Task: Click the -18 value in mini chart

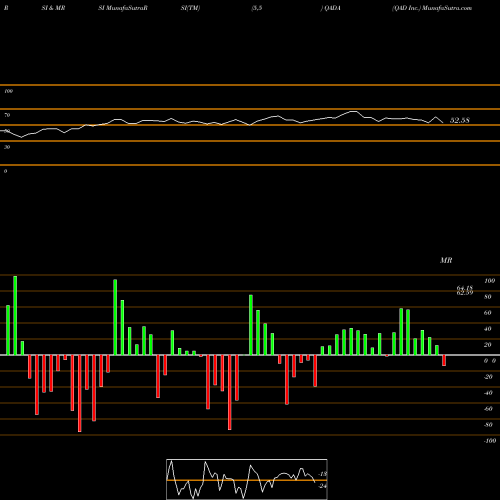Action: [323, 474]
